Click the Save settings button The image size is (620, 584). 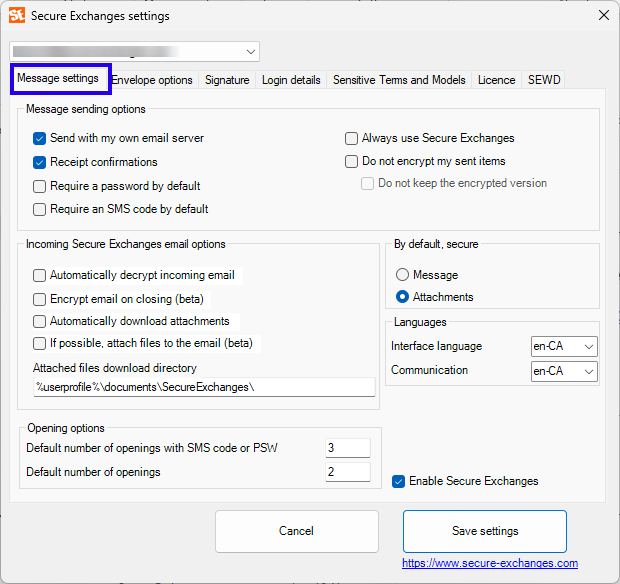pos(485,531)
